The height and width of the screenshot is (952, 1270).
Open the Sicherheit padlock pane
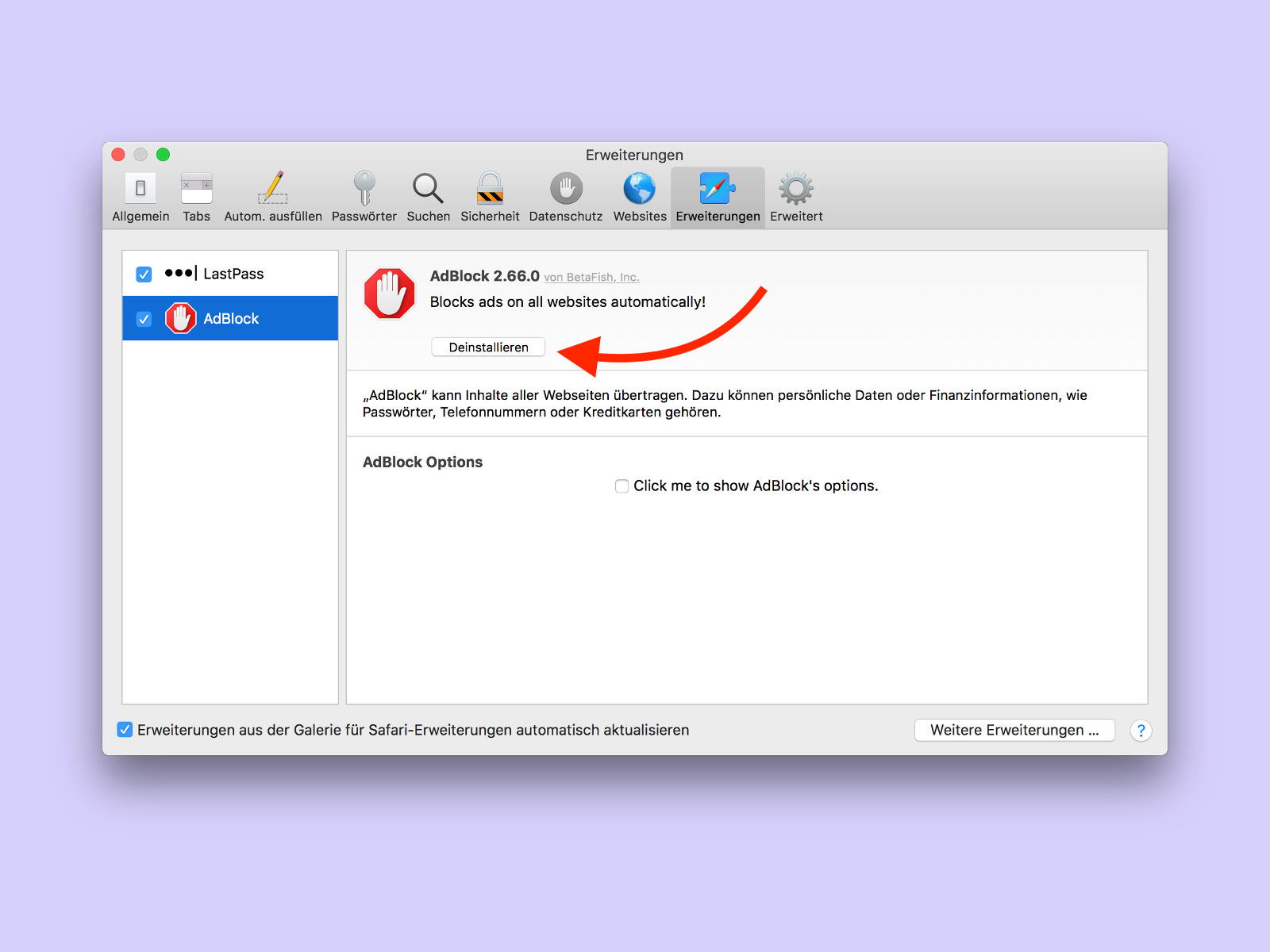tap(490, 198)
